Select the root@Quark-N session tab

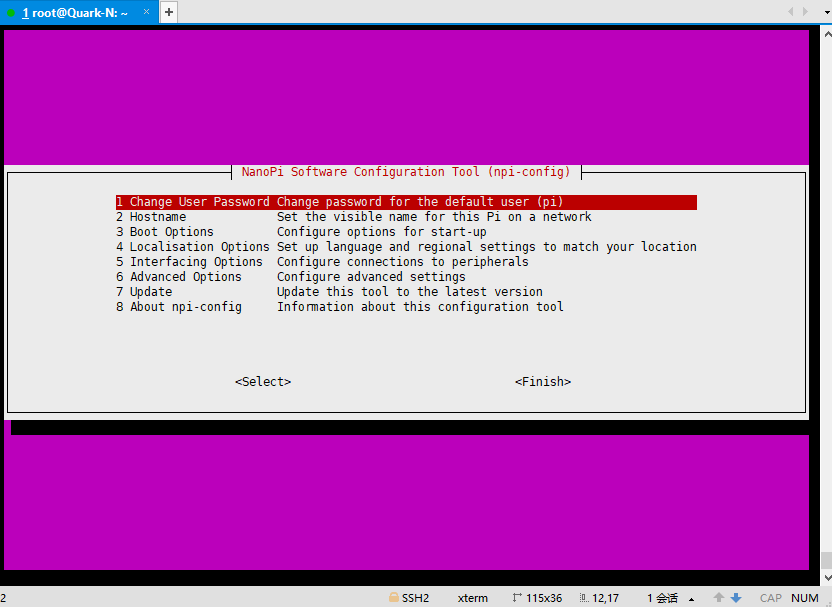click(x=79, y=13)
